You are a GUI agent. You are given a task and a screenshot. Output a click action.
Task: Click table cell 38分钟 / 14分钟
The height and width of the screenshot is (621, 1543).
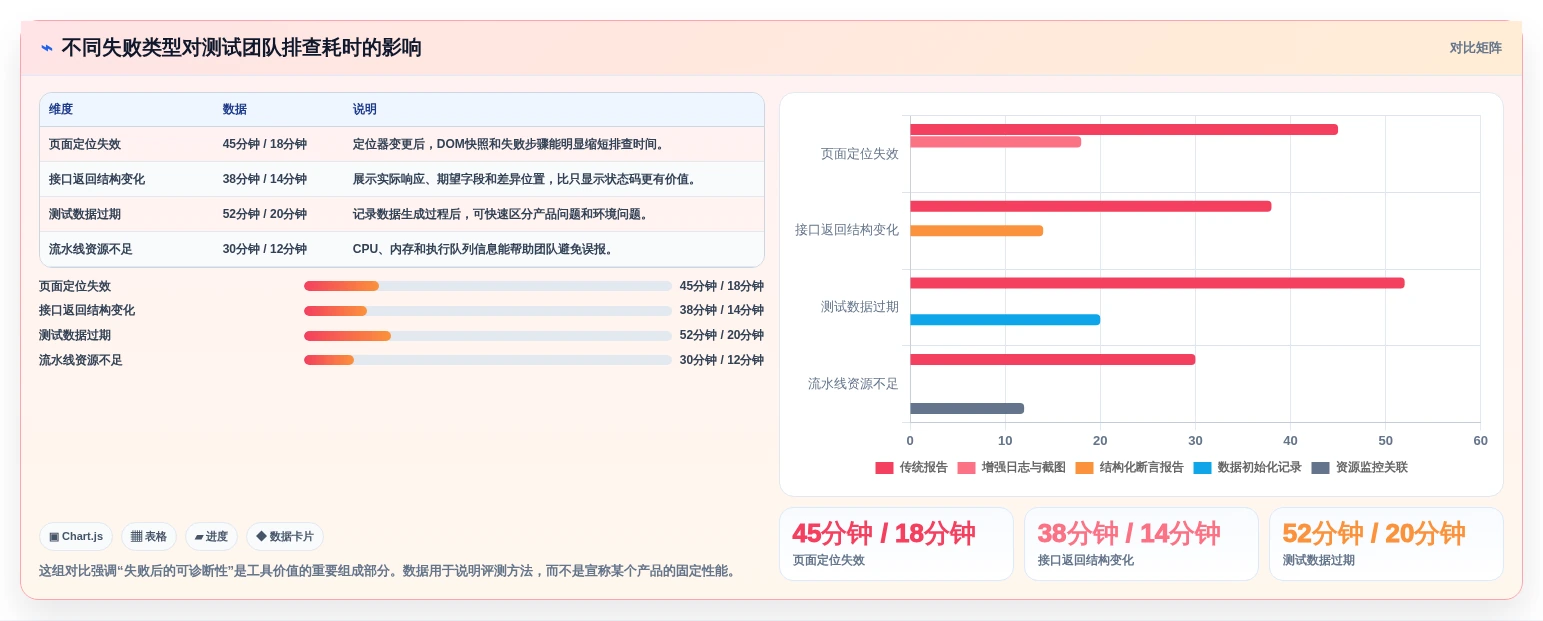265,179
